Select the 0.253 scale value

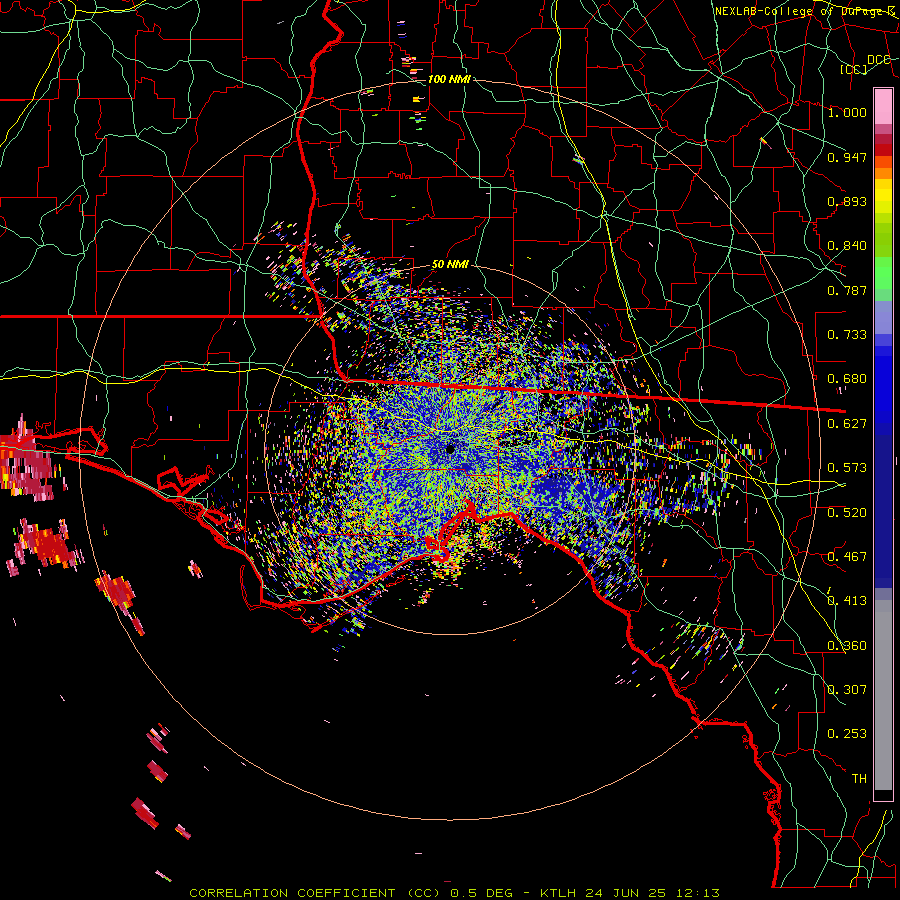point(847,734)
